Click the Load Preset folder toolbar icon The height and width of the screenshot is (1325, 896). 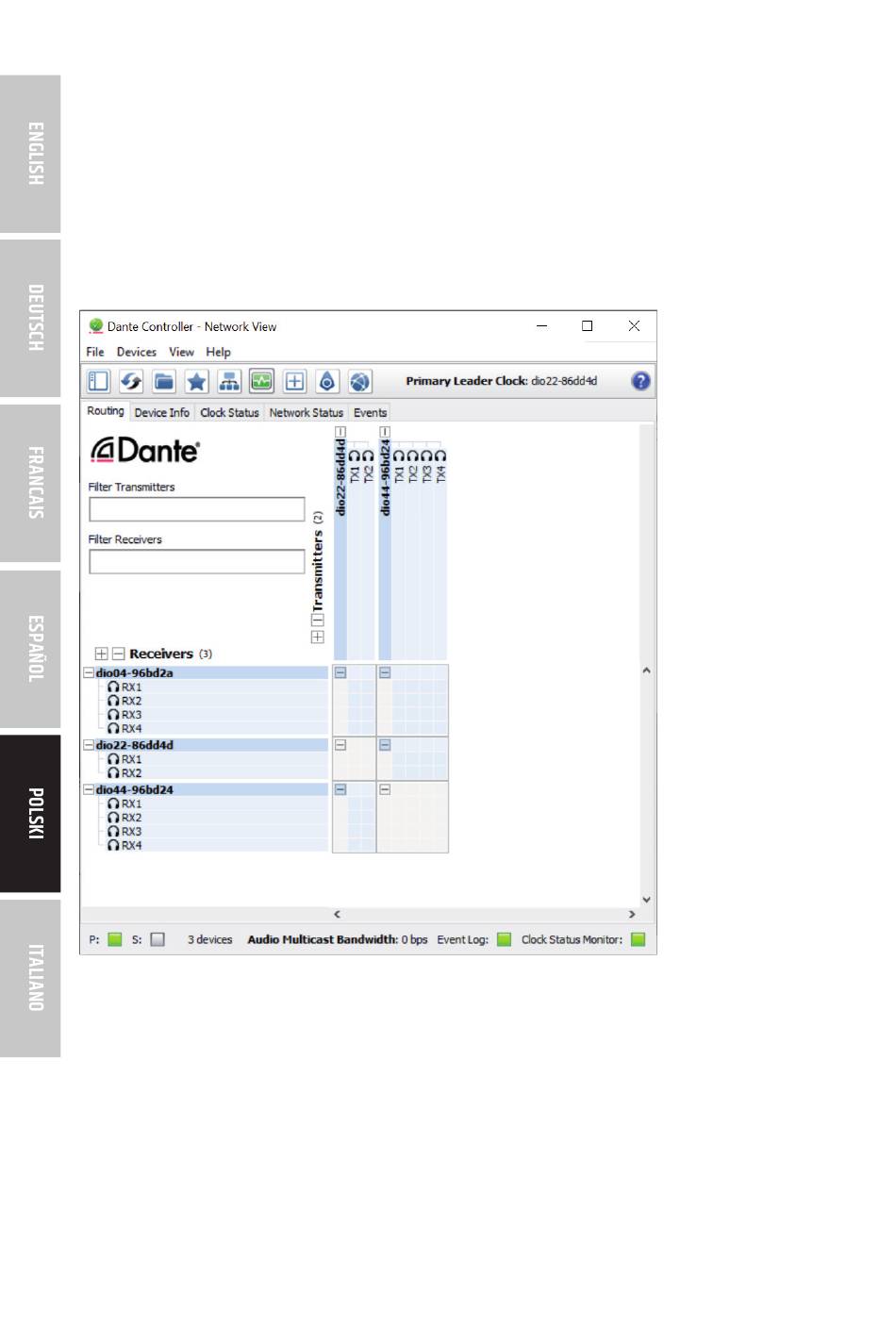pyautogui.click(x=164, y=381)
